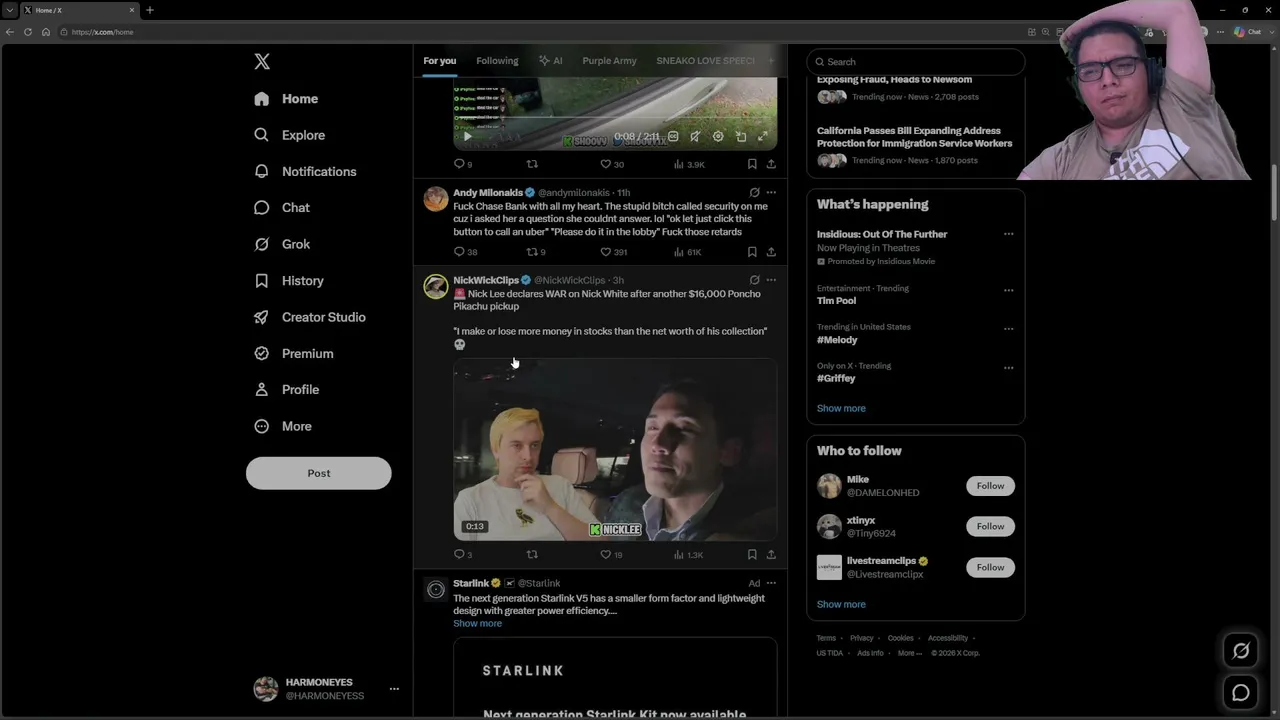Unmute the Shoovy video

[695, 137]
